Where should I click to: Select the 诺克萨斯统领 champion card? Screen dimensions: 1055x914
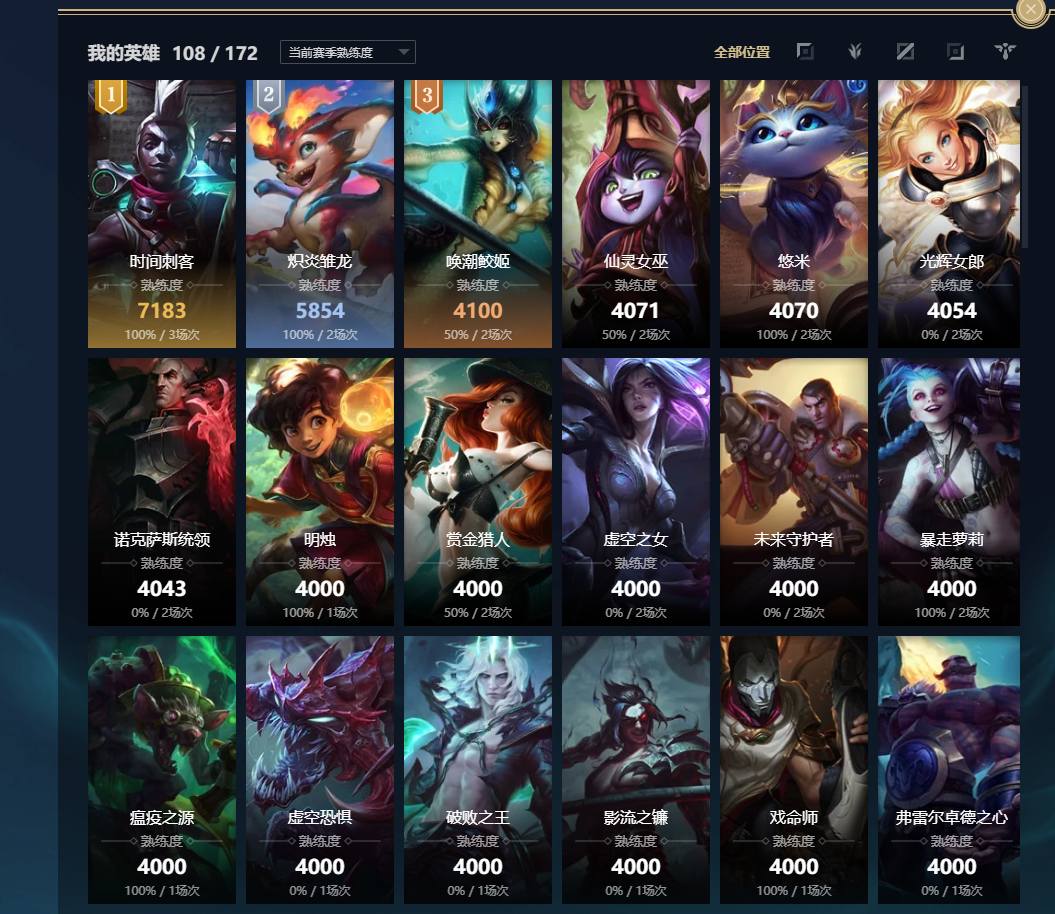[161, 492]
